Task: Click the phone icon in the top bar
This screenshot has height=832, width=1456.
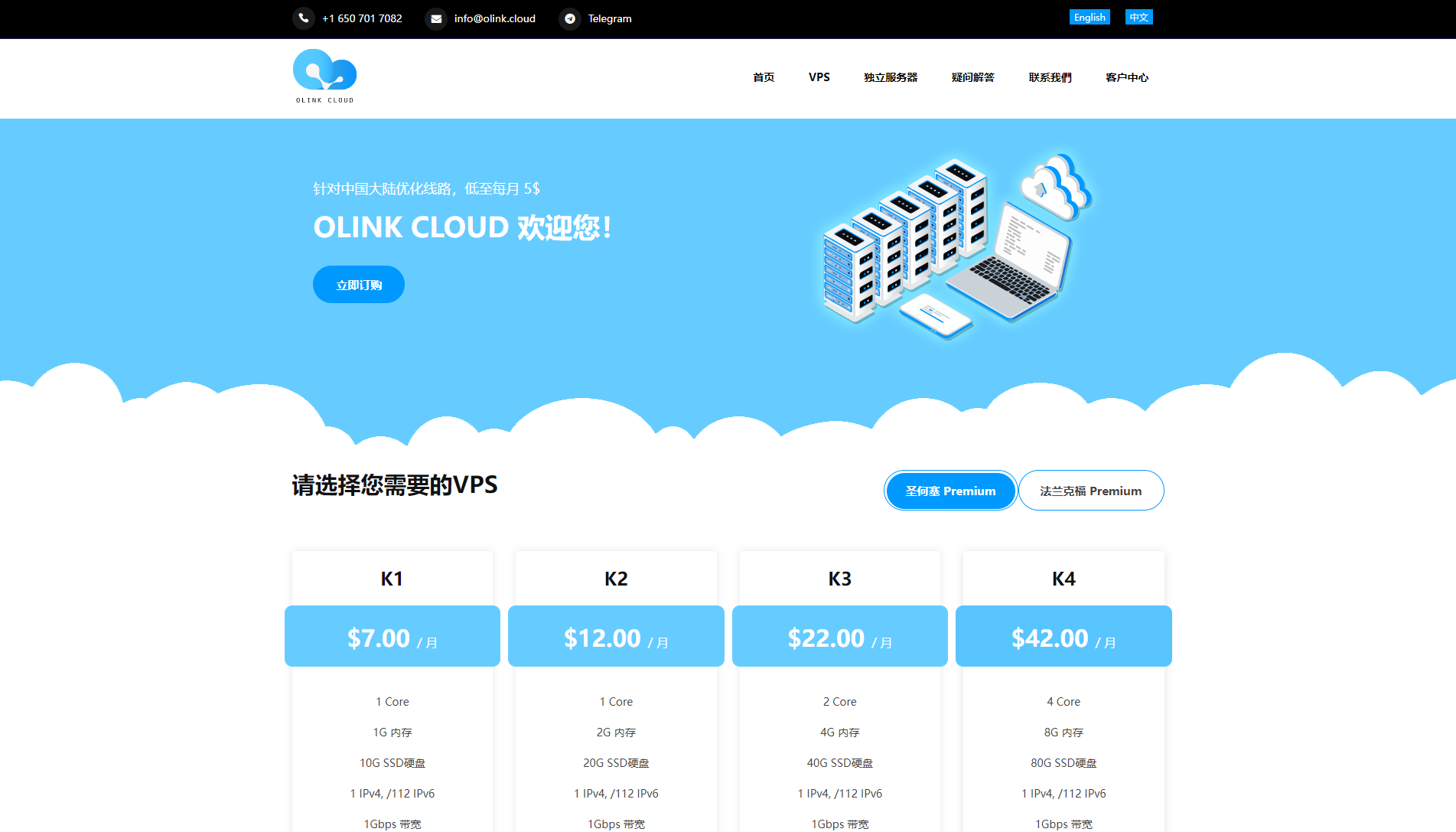Action: (304, 18)
